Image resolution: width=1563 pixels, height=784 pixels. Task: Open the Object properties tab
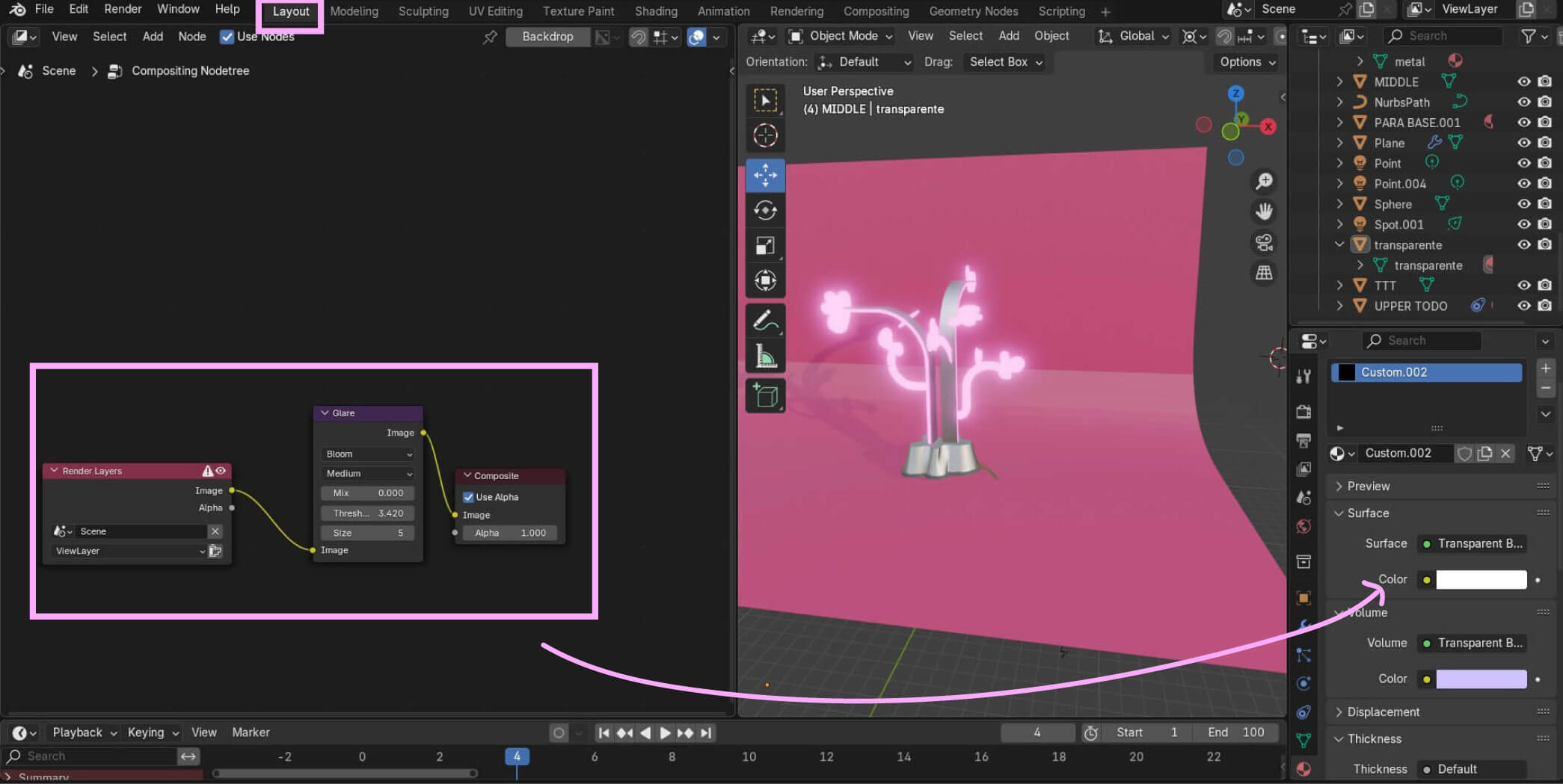[x=1303, y=598]
